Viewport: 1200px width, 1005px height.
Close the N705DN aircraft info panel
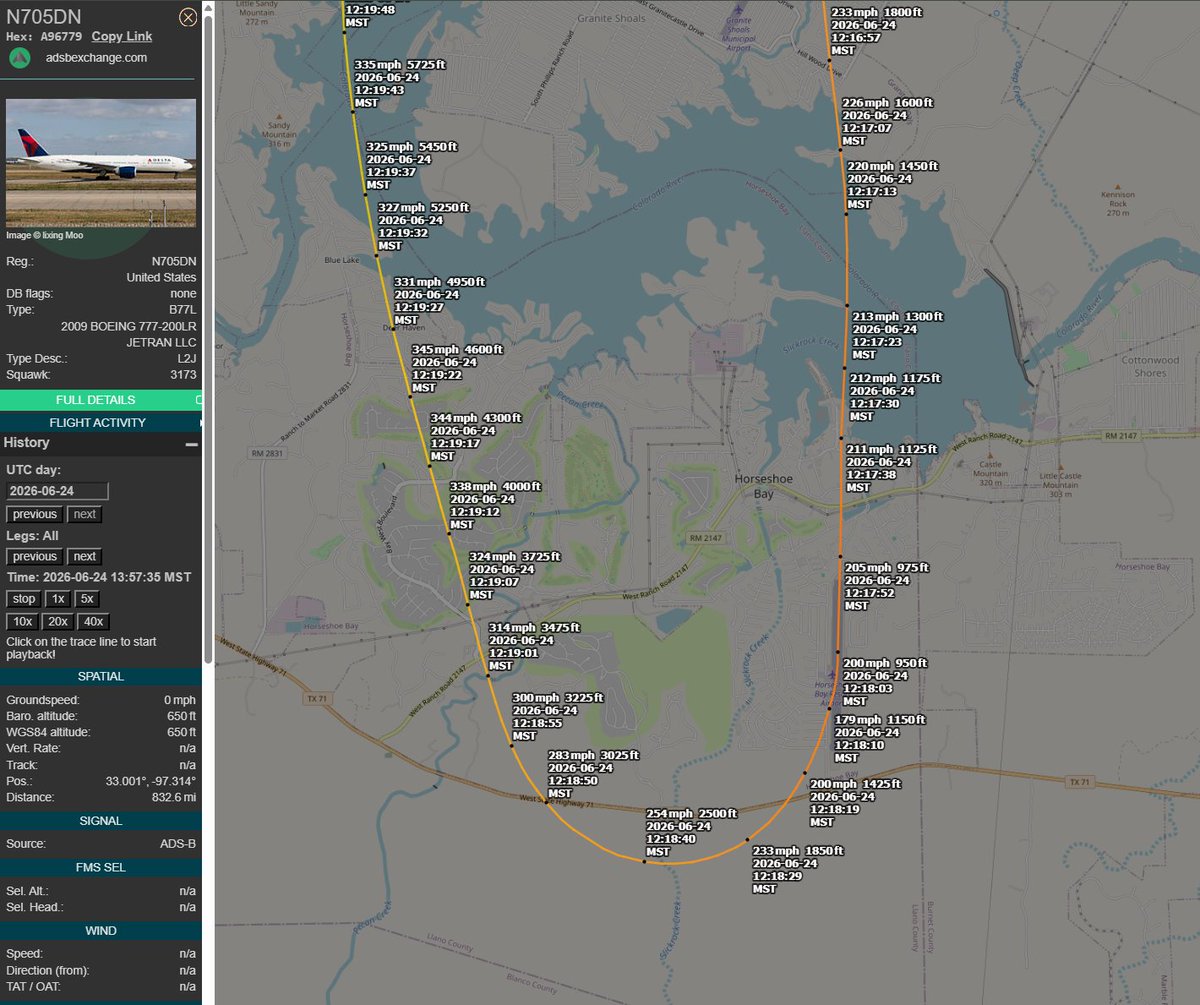tap(187, 17)
